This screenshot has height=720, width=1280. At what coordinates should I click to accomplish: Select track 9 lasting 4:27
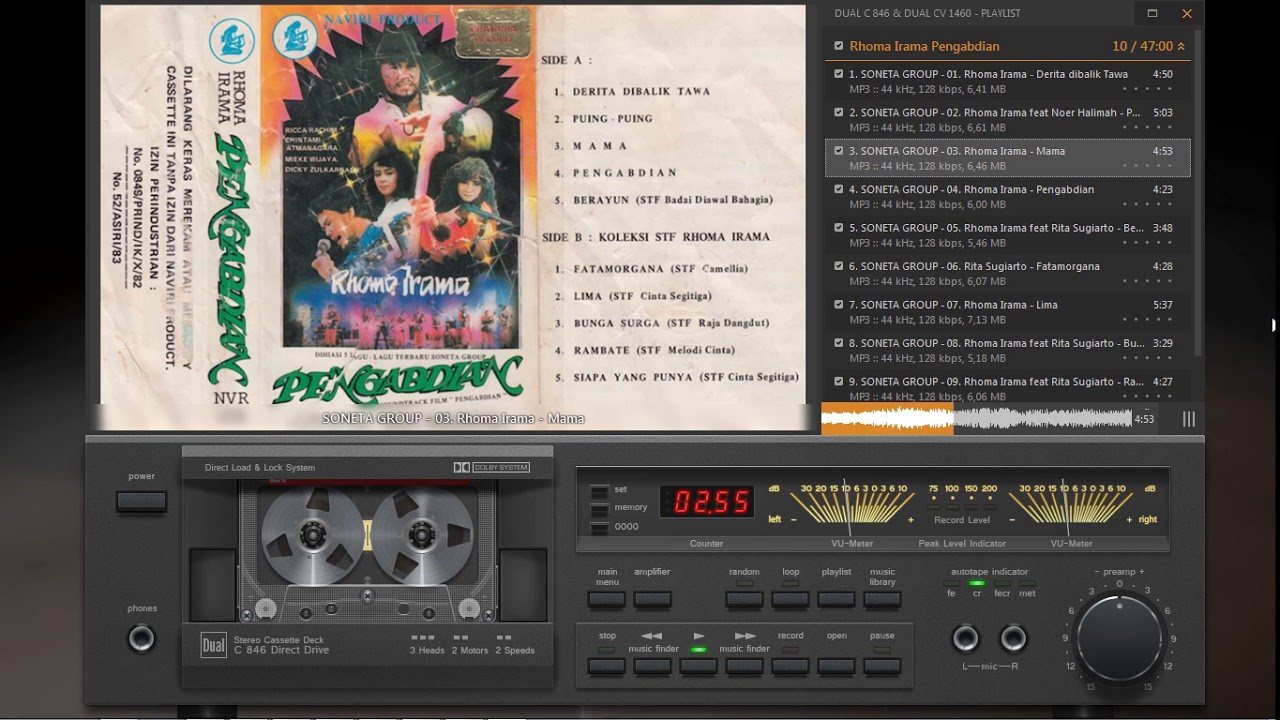[x=1008, y=386]
